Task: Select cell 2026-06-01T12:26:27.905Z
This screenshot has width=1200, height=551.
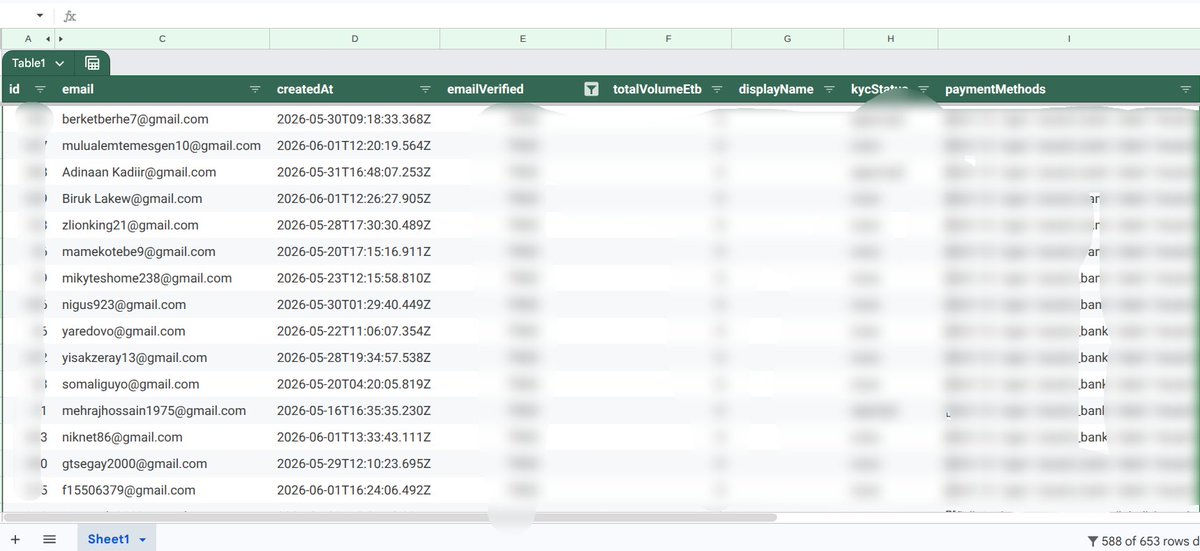Action: [x=354, y=198]
